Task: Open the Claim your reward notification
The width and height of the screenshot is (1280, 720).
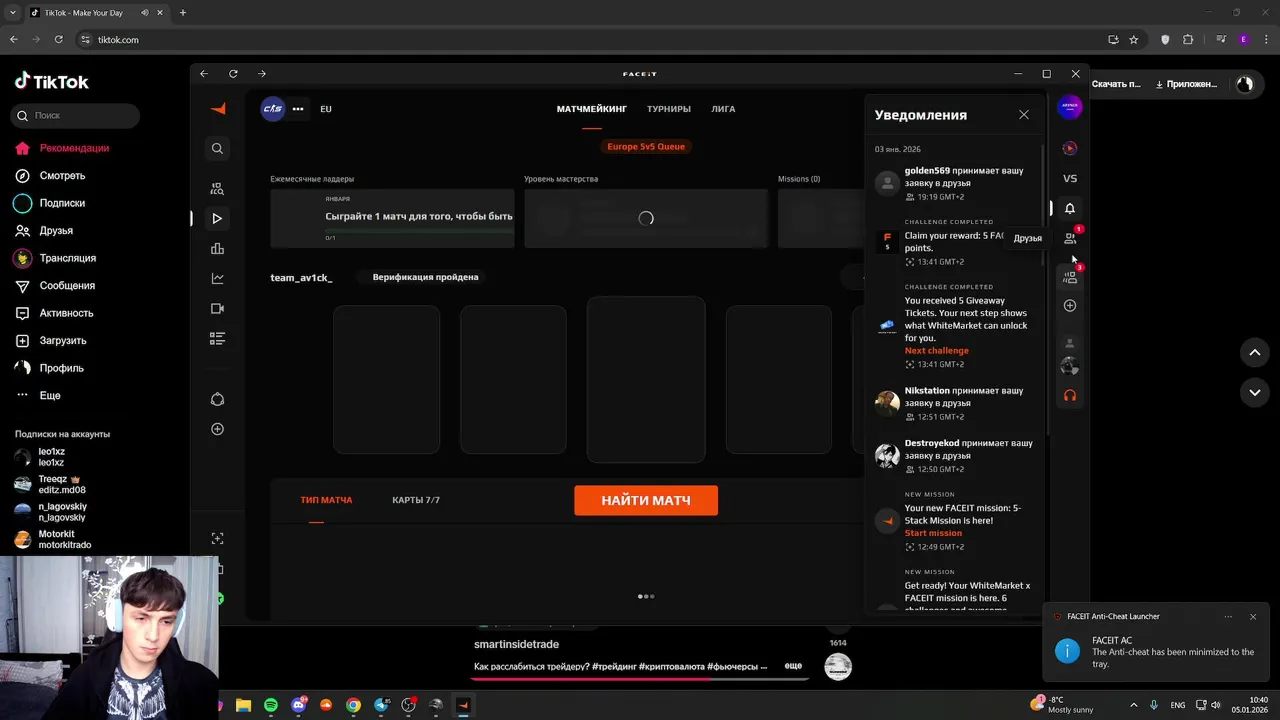Action: [x=954, y=242]
